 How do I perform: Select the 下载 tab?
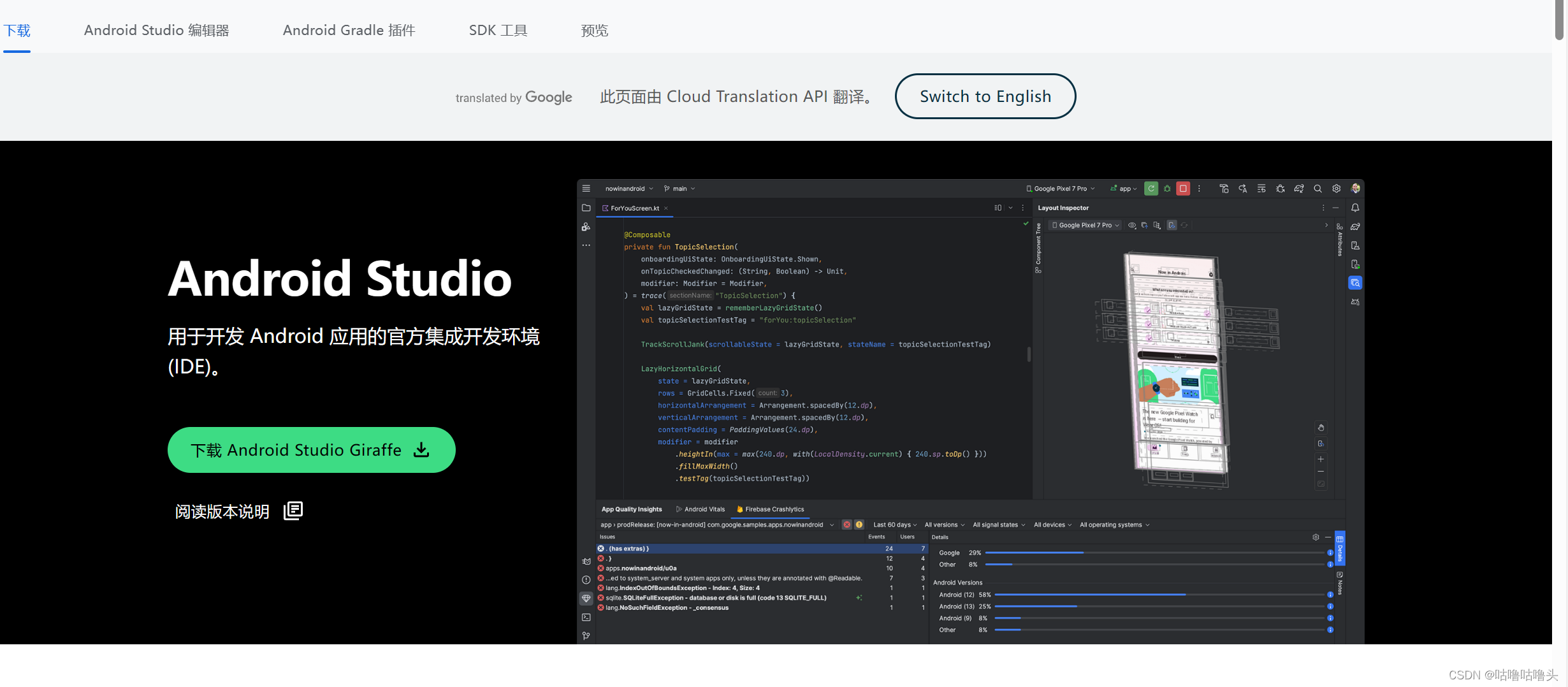point(17,30)
